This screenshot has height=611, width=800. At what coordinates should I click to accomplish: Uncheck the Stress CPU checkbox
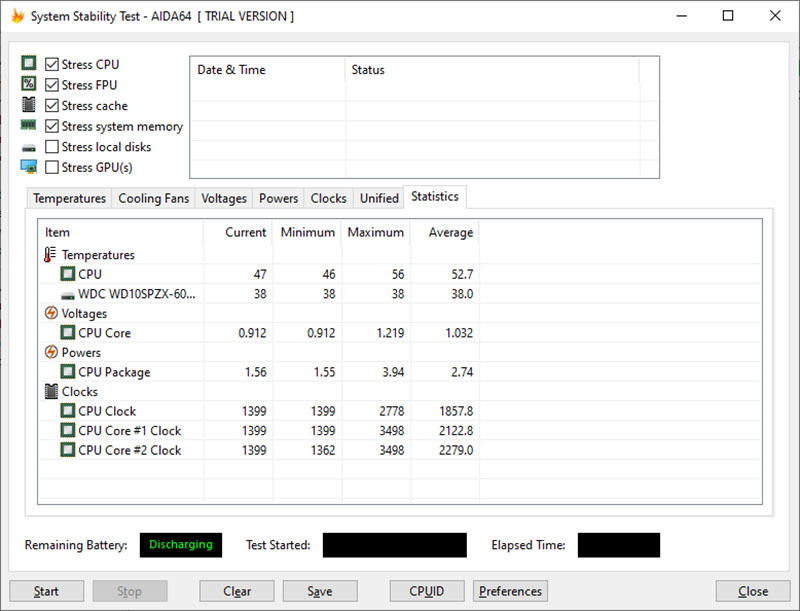click(x=52, y=64)
